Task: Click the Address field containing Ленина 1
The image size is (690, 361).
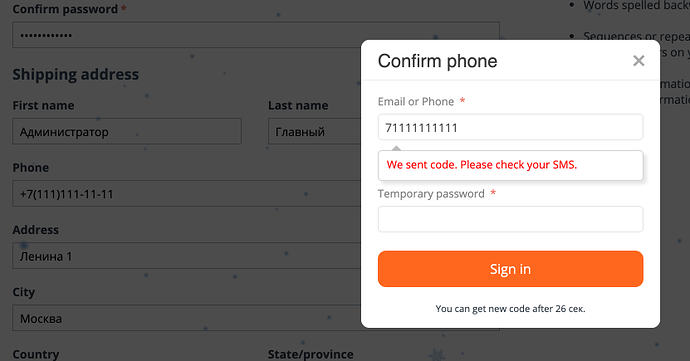Action: [x=187, y=256]
